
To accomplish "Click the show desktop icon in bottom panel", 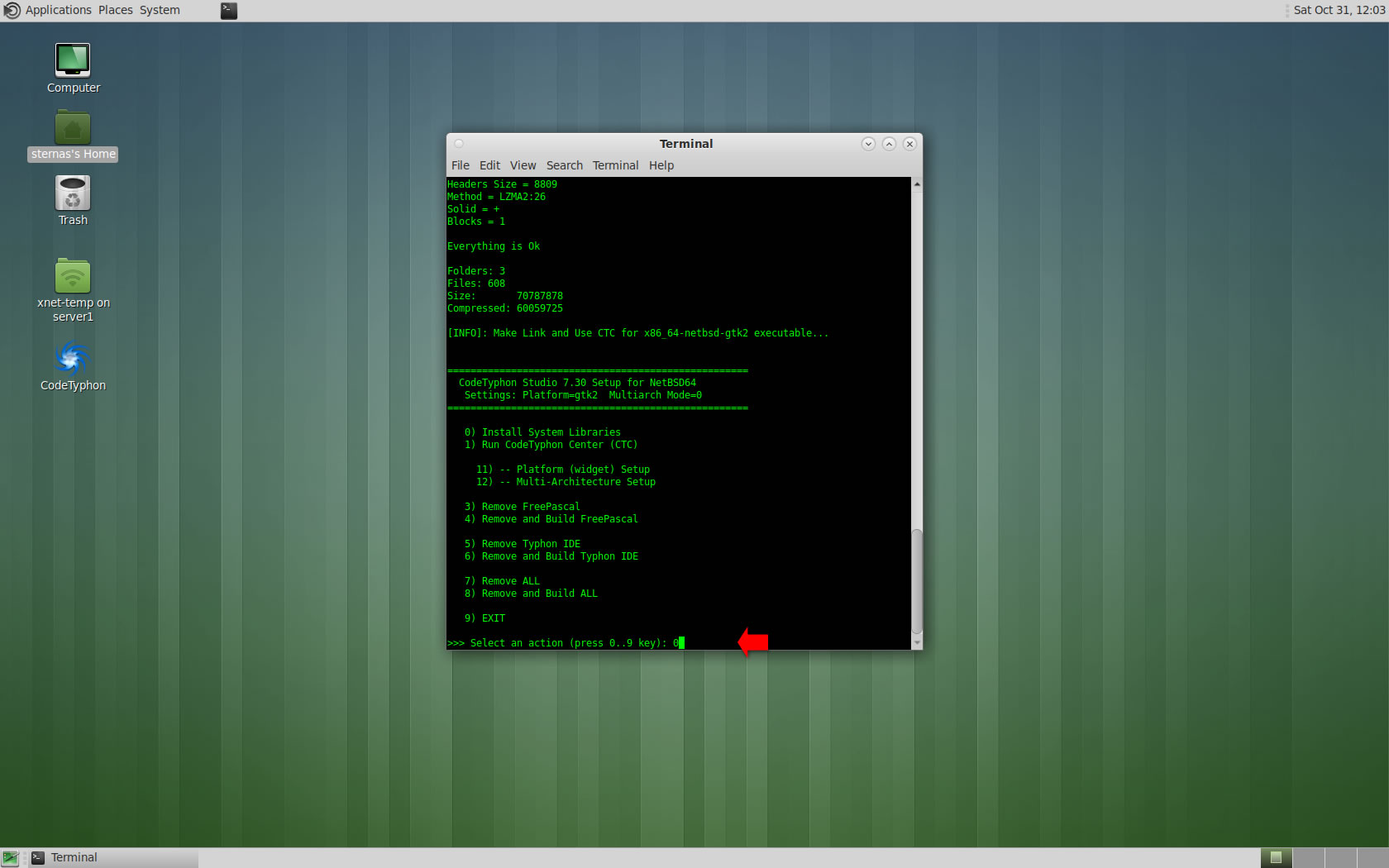I will pos(10,858).
